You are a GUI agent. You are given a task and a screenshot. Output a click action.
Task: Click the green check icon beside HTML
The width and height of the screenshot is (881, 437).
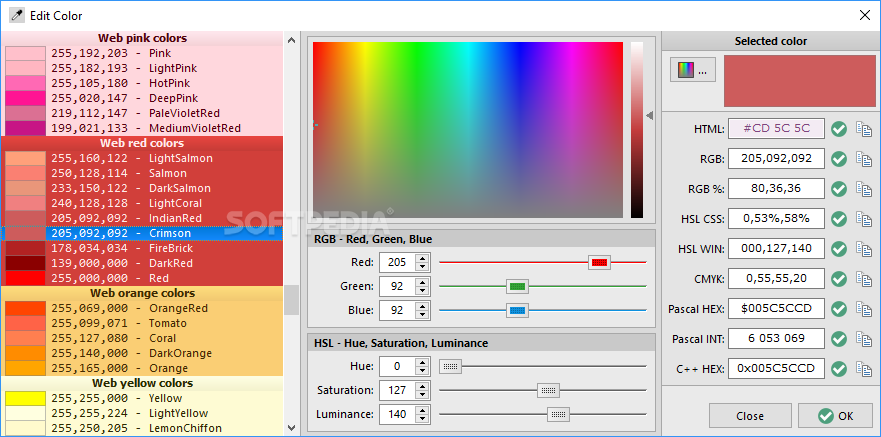point(839,129)
